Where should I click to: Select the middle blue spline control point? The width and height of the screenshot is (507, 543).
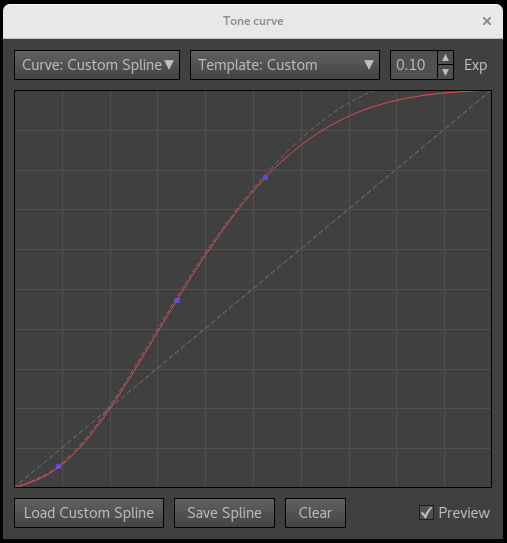coord(178,301)
